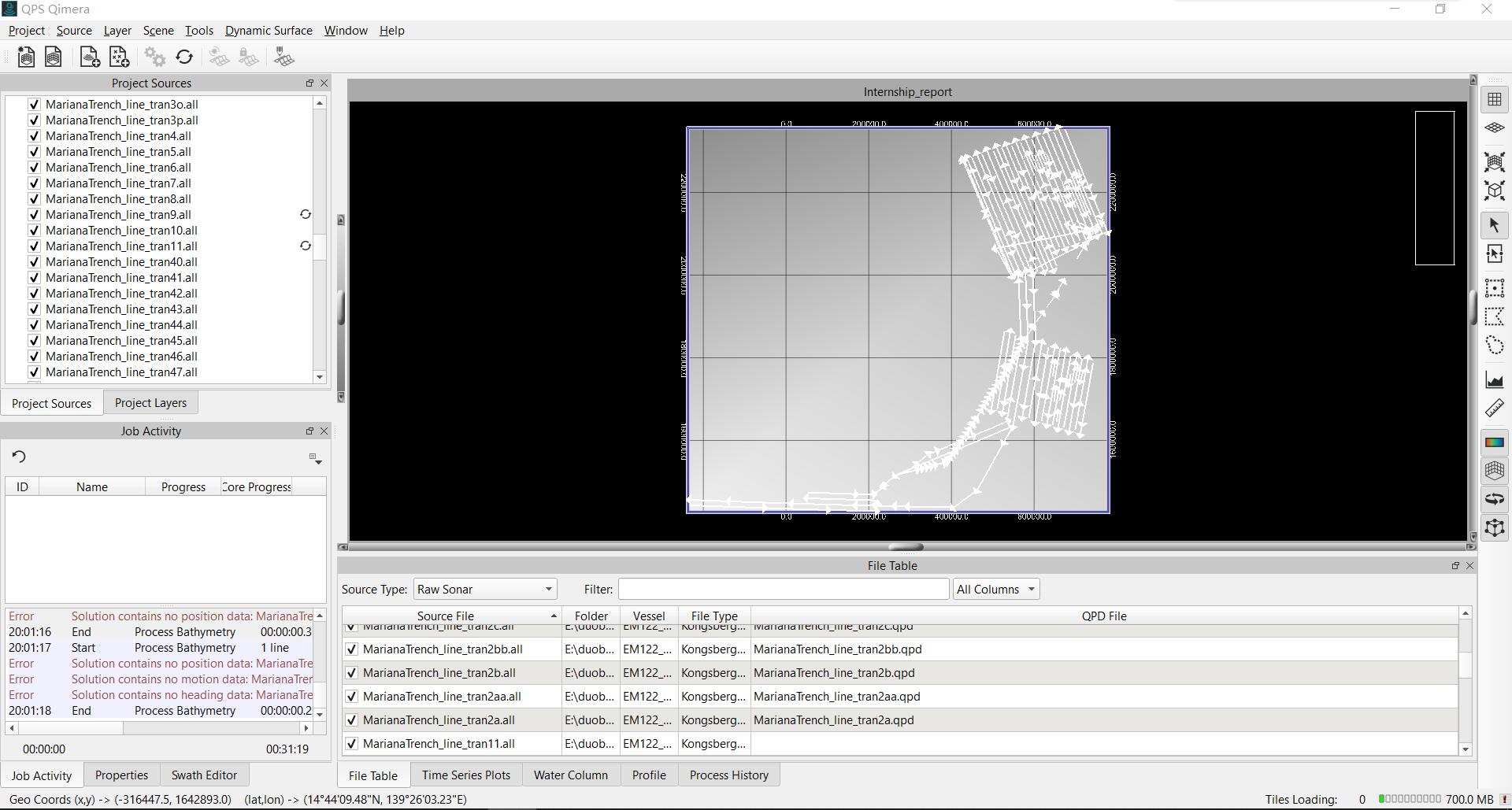The image size is (1512, 810).
Task: Uncheck MarianaTrench_line_tran5.all in Project Sources
Action: (34, 151)
